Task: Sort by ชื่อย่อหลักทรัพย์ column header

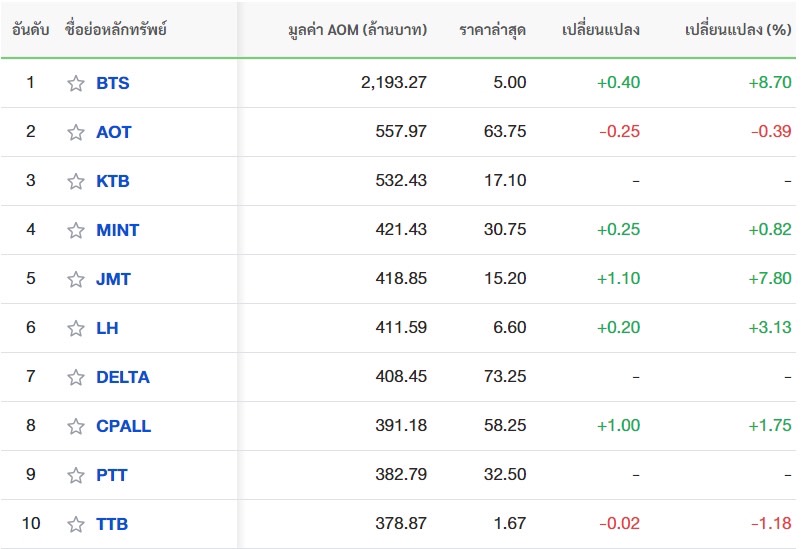Action: click(116, 30)
